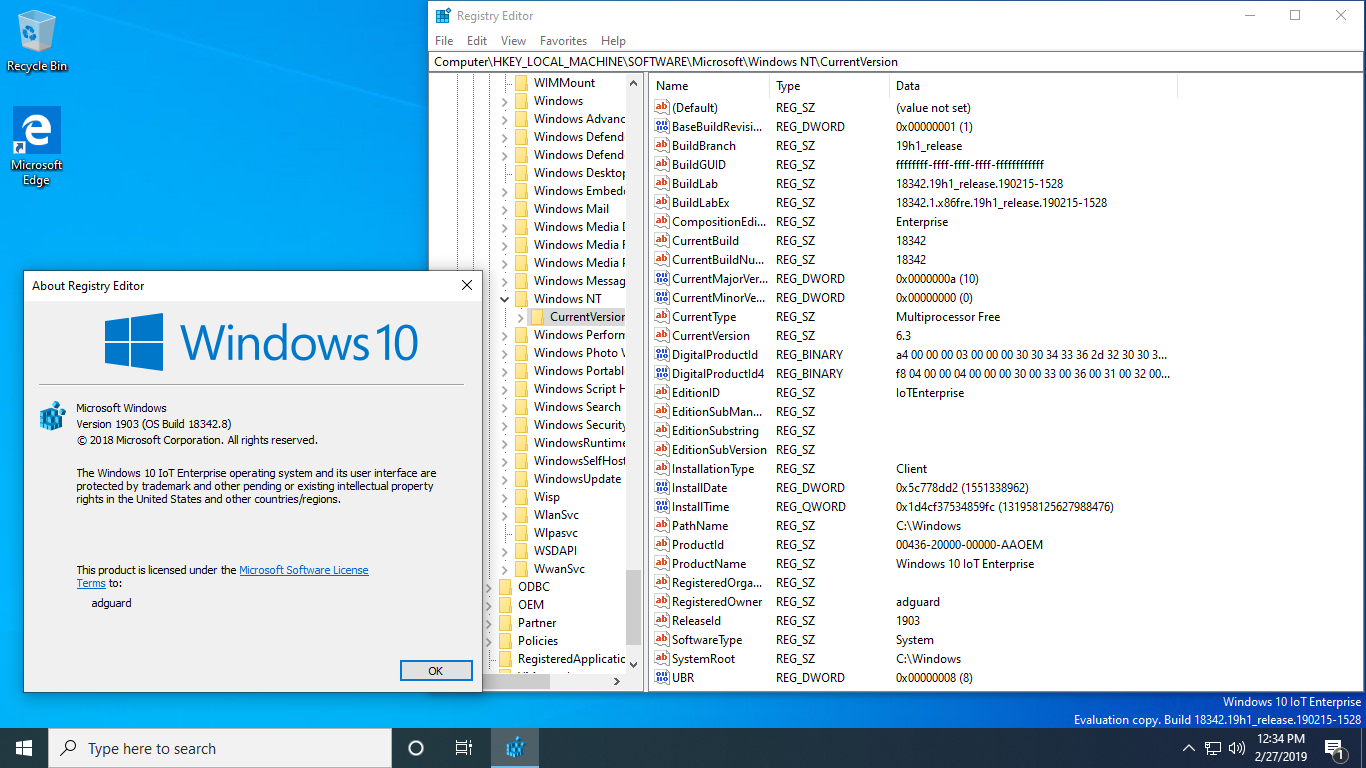Select the Windows Search tree key
1366x768 pixels.
point(577,407)
